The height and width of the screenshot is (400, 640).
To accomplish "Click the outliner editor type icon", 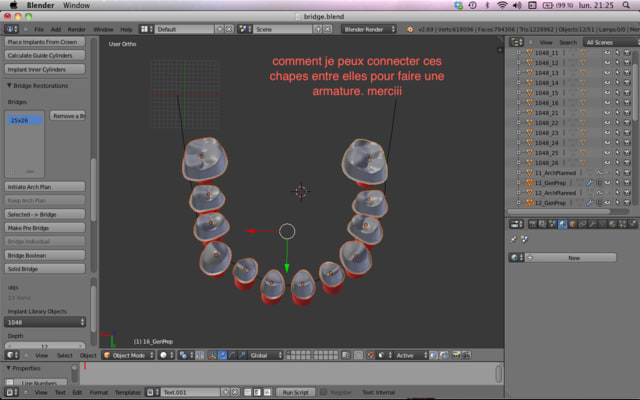I will click(x=516, y=43).
